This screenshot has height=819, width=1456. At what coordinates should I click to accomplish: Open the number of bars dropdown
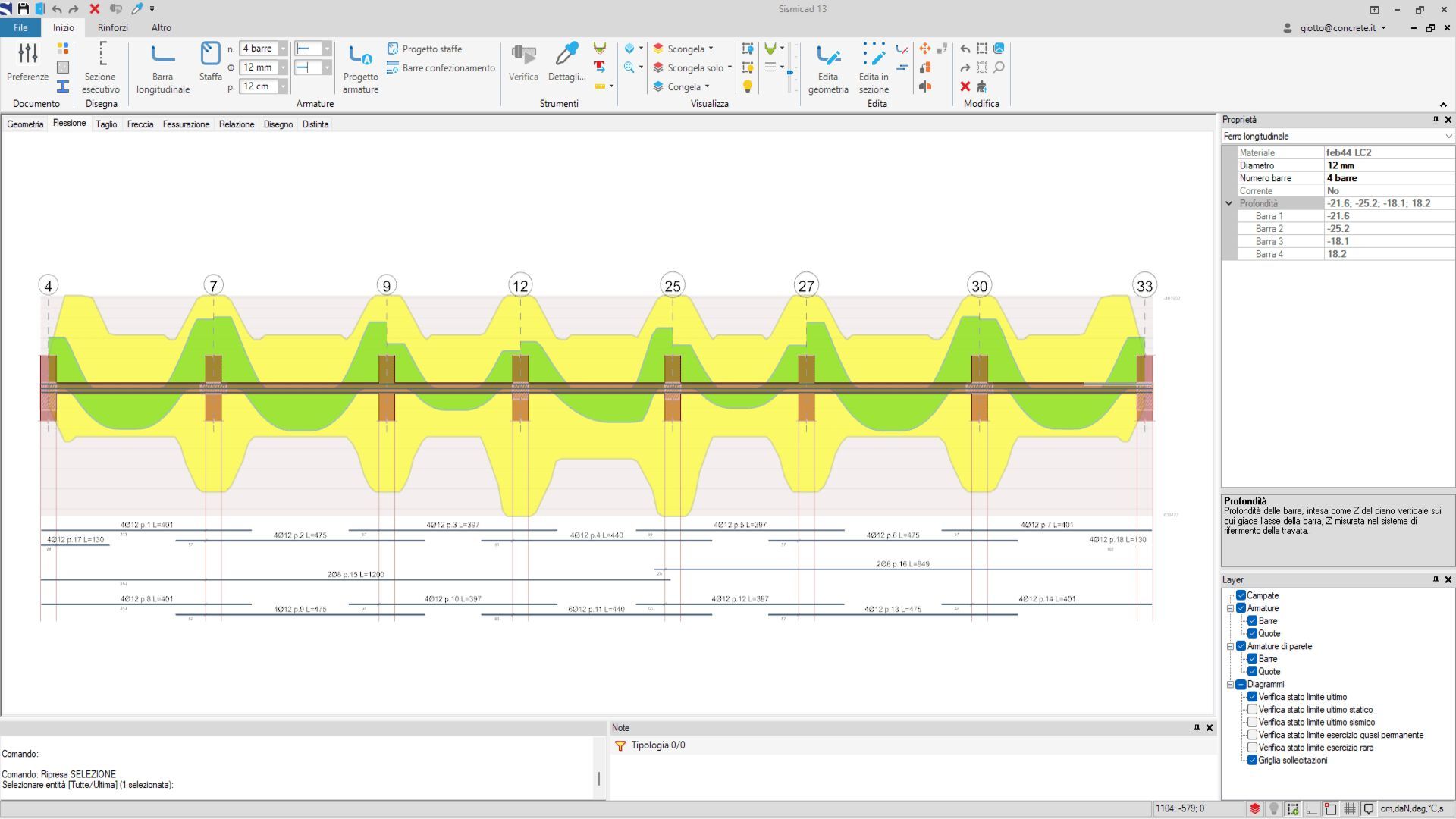[283, 49]
